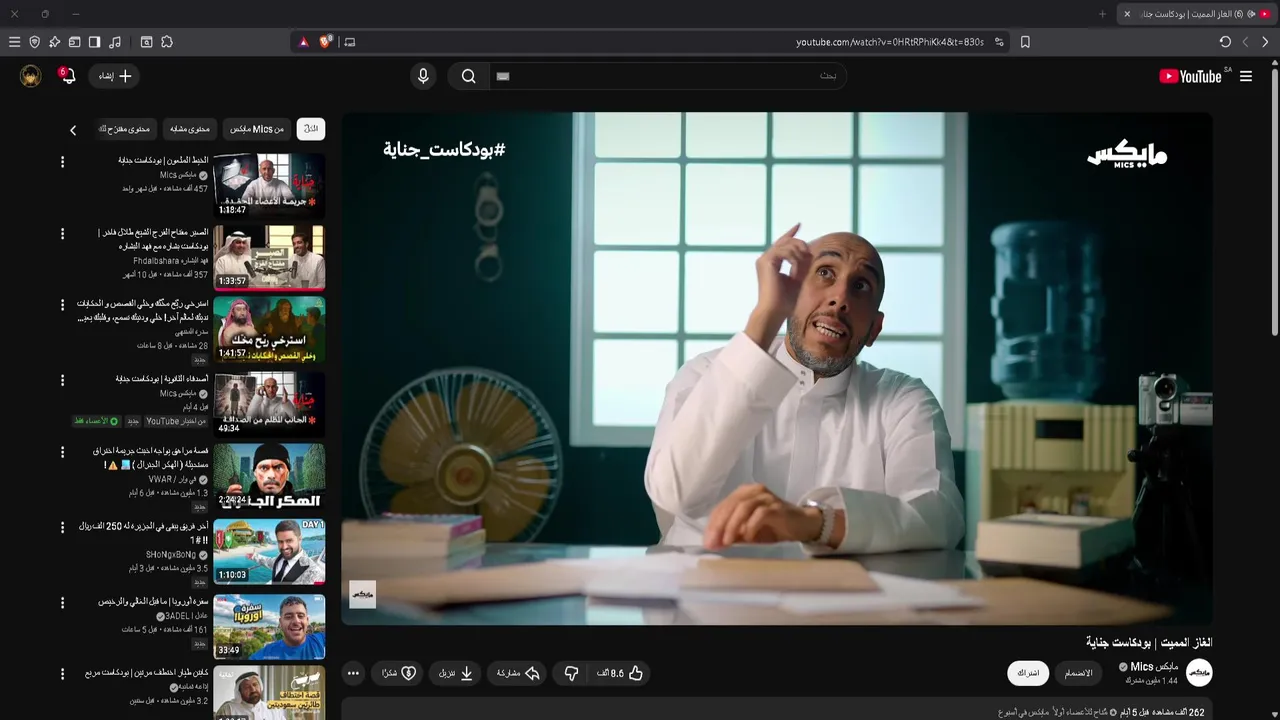Select the 'الكل' filter chip
Image resolution: width=1280 pixels, height=720 pixels.
(311, 129)
